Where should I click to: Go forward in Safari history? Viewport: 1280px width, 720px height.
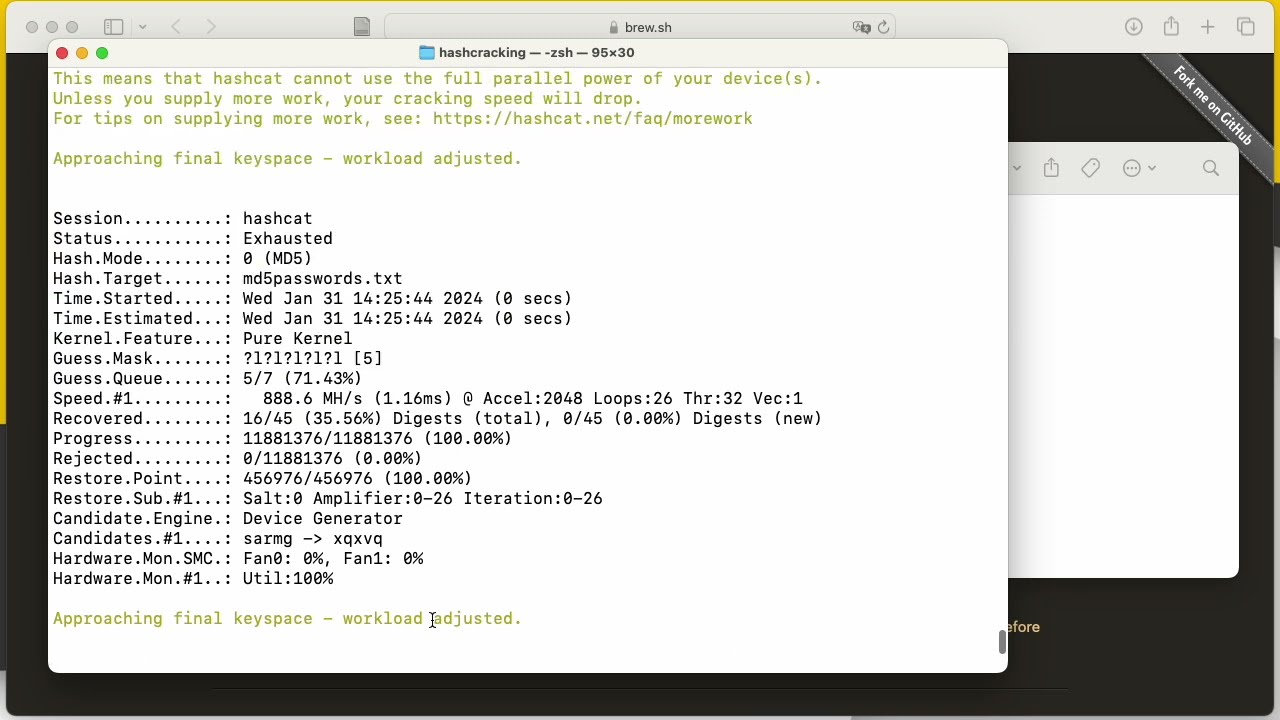point(211,27)
